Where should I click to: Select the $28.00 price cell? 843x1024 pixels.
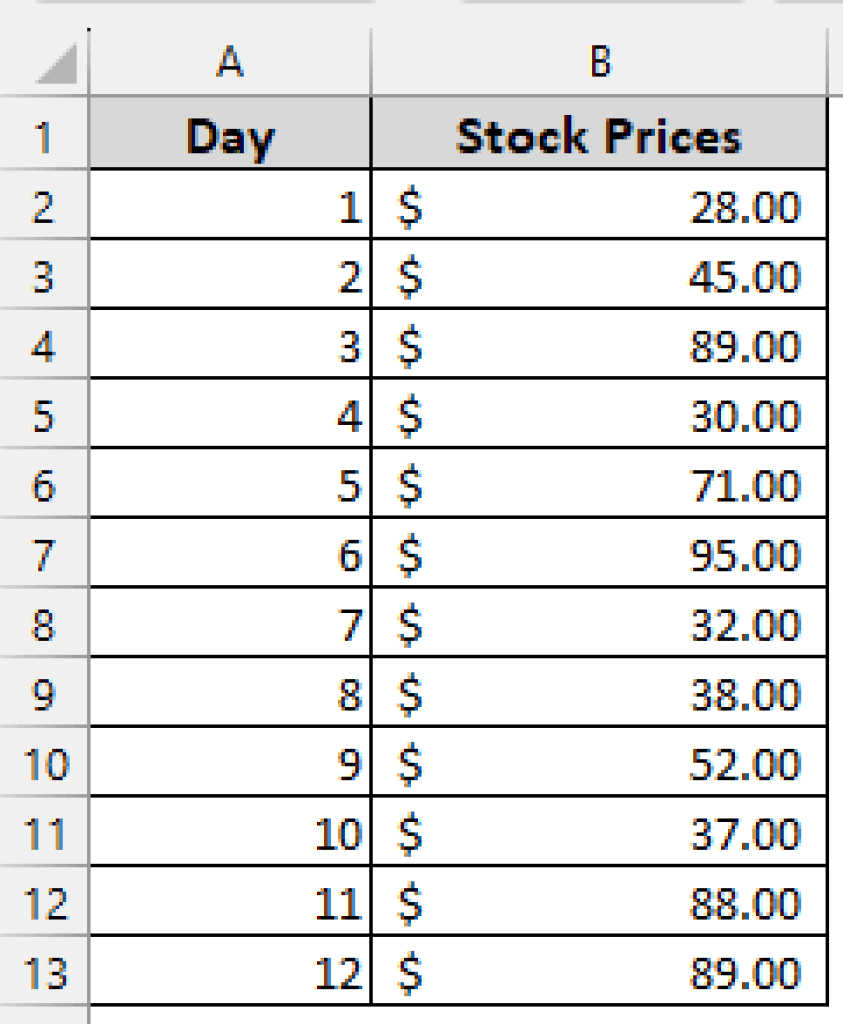coord(600,207)
